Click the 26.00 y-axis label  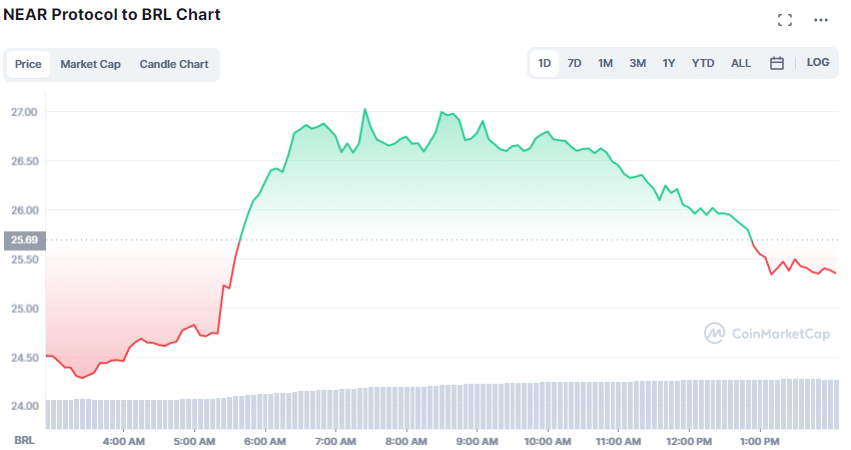[x=24, y=210]
